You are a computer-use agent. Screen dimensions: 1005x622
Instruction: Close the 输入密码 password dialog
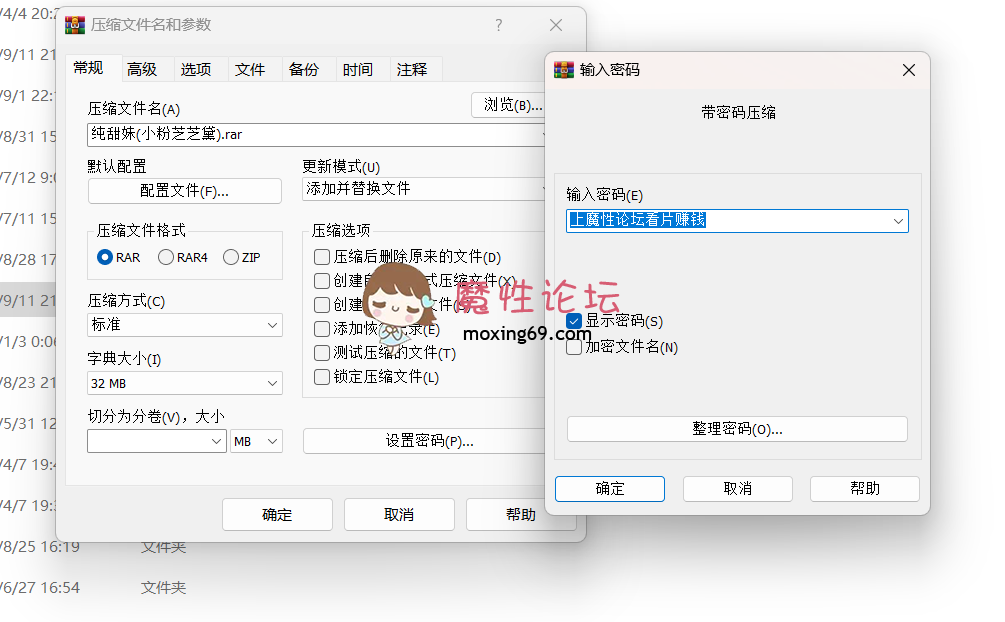coord(908,70)
